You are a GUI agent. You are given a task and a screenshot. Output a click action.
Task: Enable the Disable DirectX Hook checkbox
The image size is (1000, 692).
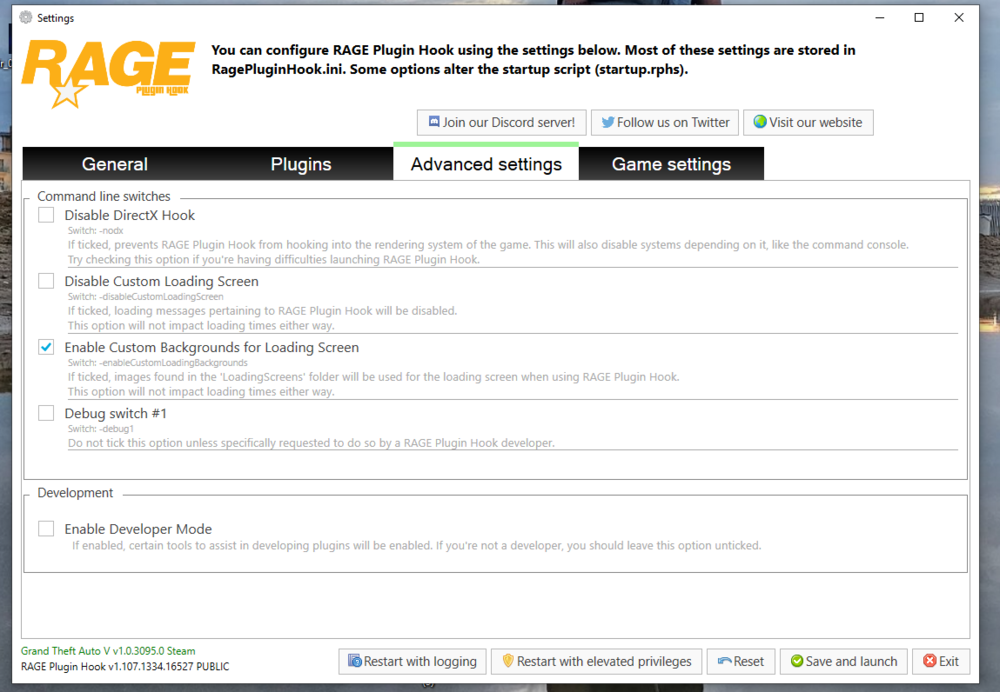[45, 214]
